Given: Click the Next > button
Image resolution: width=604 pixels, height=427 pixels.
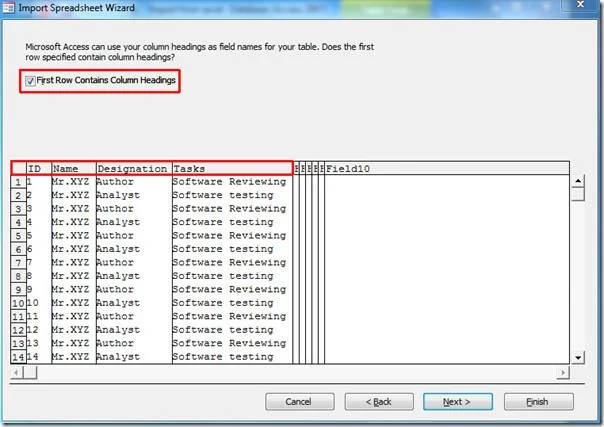Looking at the screenshot, I should pyautogui.click(x=458, y=402).
